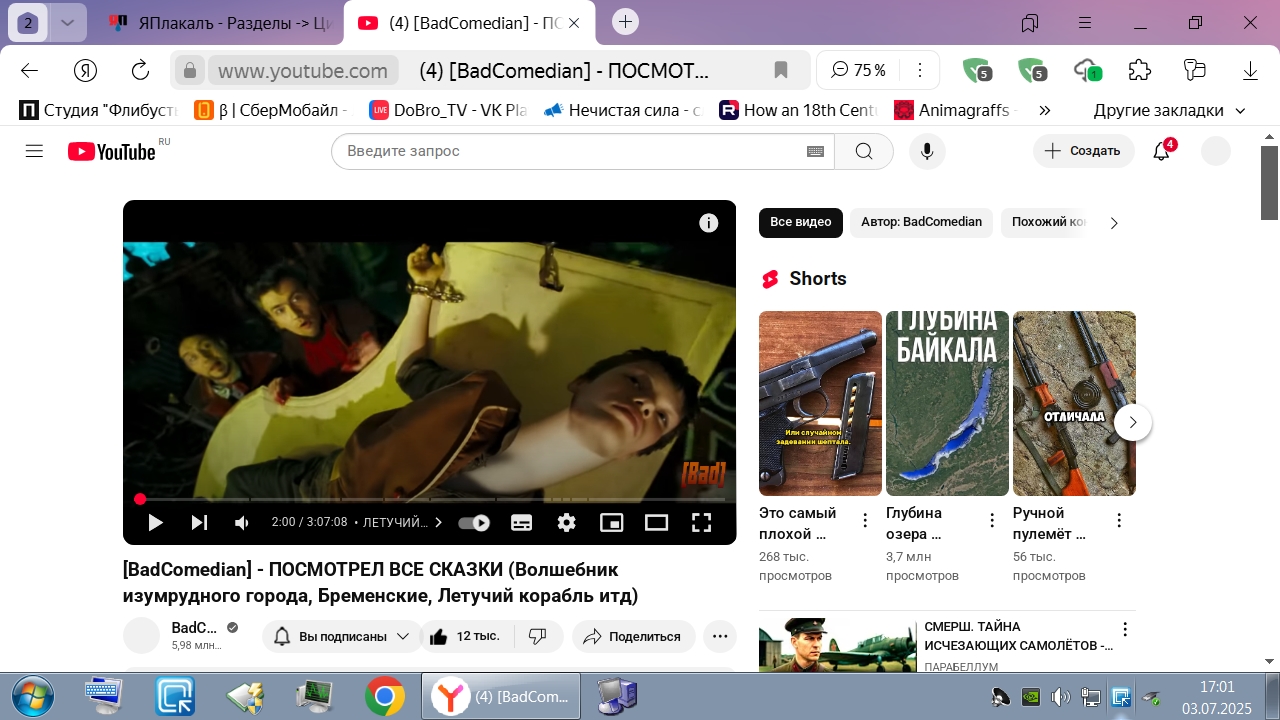Open the BadComedian channel avatar
Screen dimensions: 1280x720
(141, 635)
